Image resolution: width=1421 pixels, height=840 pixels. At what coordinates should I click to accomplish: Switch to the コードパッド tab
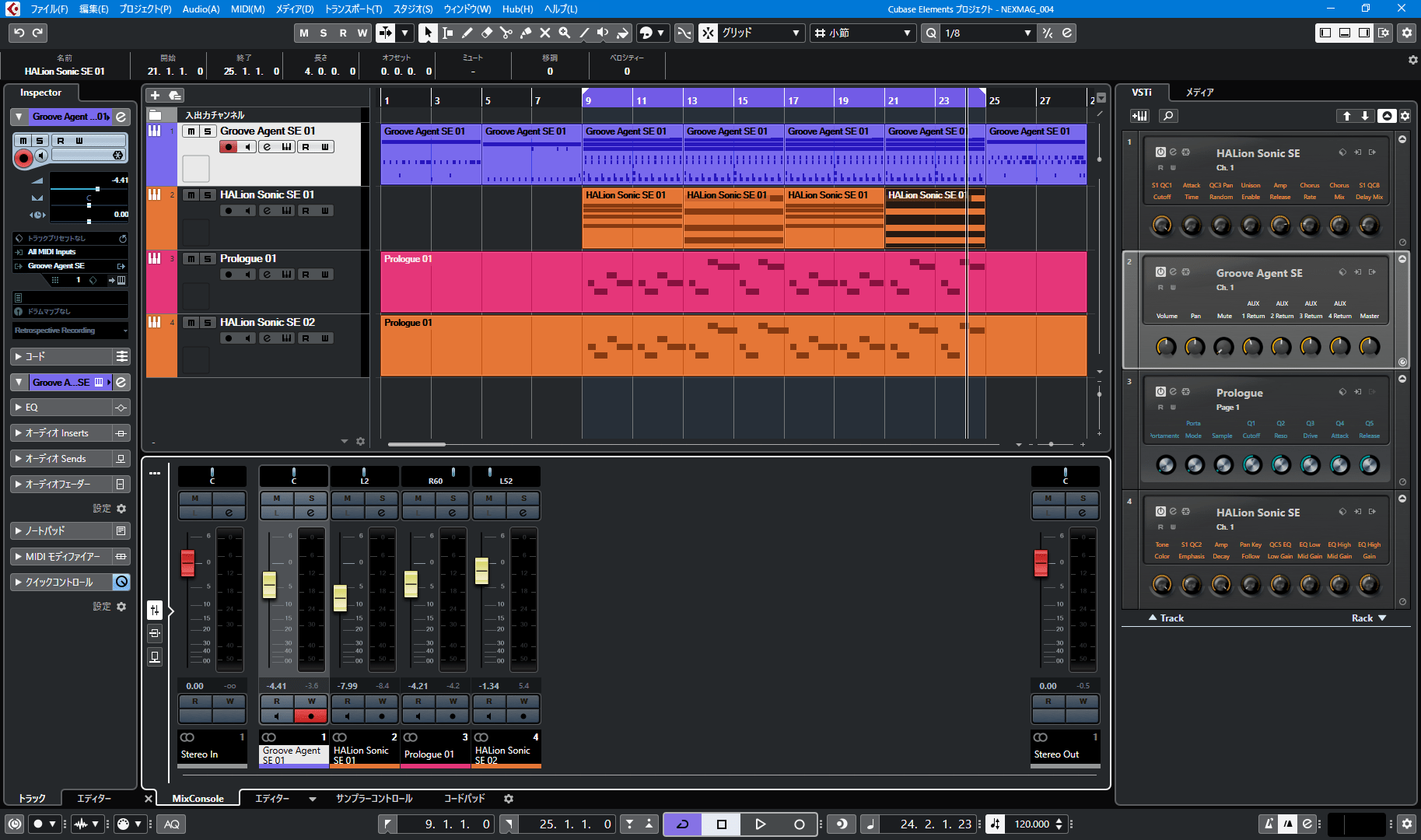tap(464, 799)
